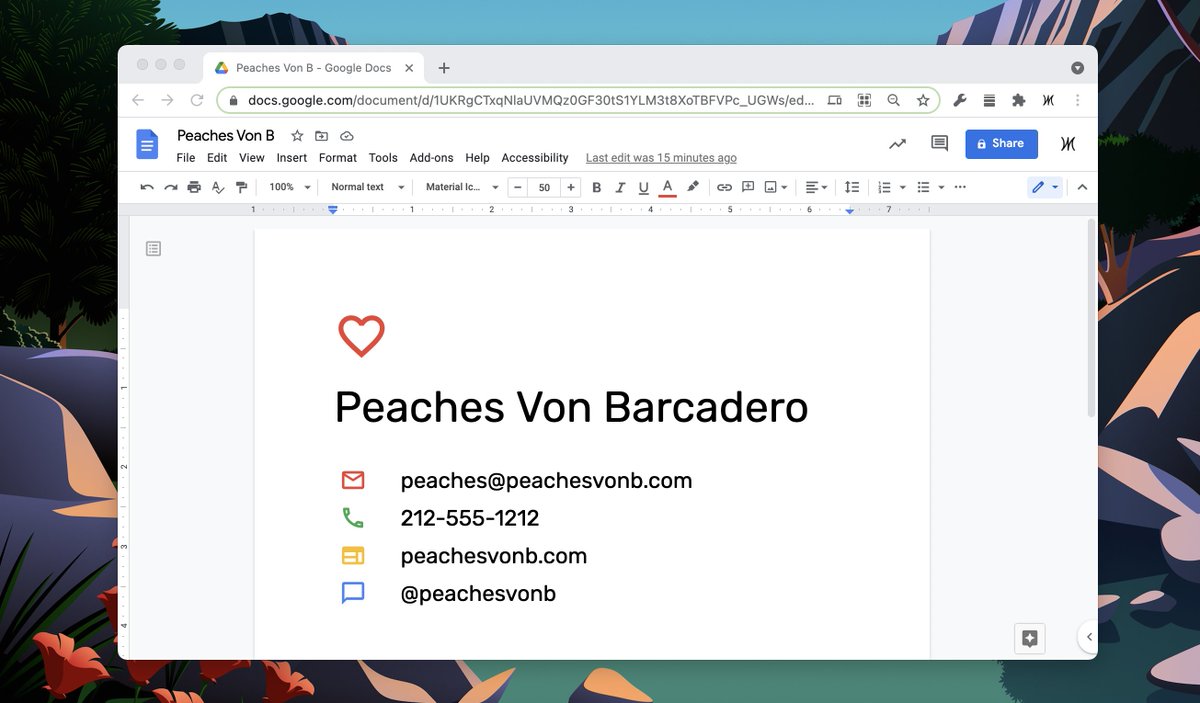The image size is (1200, 703).
Task: Open numbered list style options arrow
Action: click(x=902, y=187)
